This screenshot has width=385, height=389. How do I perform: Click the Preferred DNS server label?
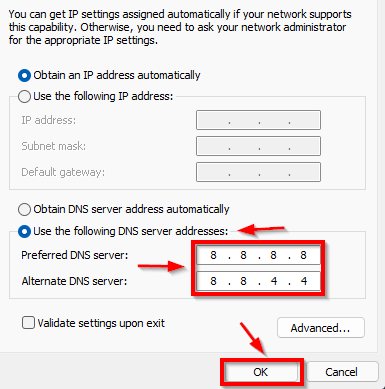[75, 255]
